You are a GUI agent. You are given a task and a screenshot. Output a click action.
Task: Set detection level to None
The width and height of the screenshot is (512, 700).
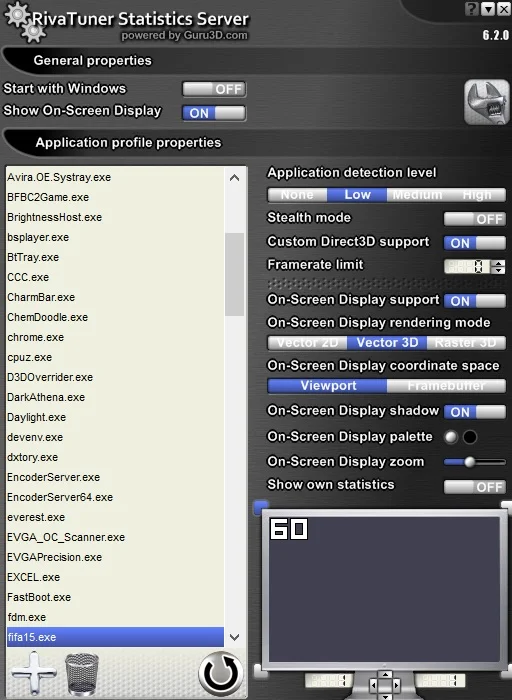point(297,195)
